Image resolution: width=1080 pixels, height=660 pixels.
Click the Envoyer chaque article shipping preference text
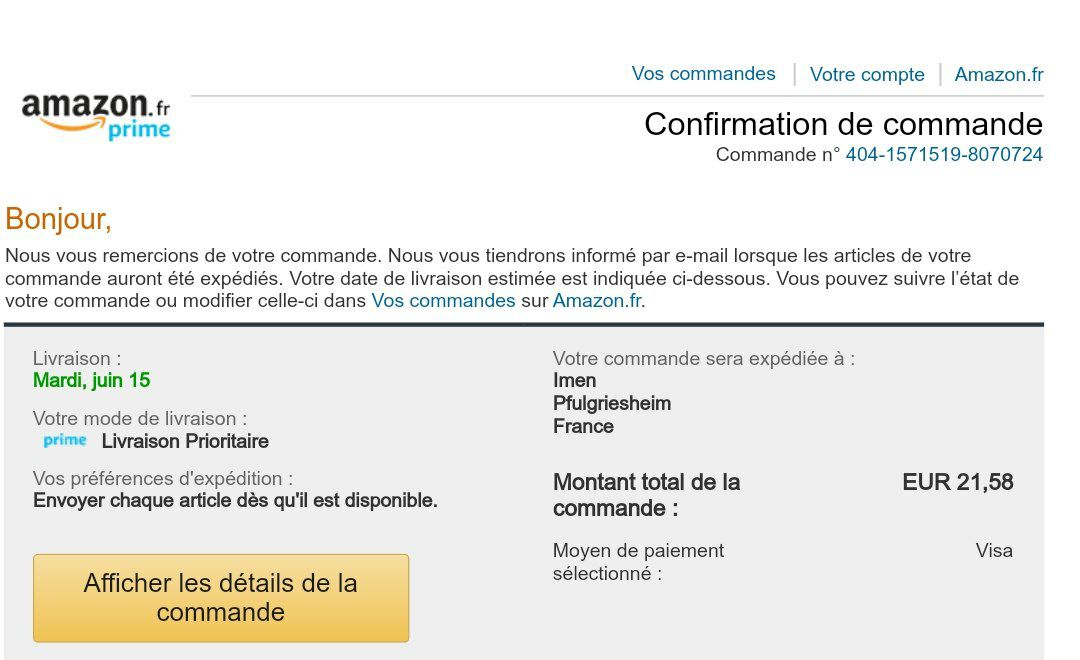pyautogui.click(x=235, y=501)
